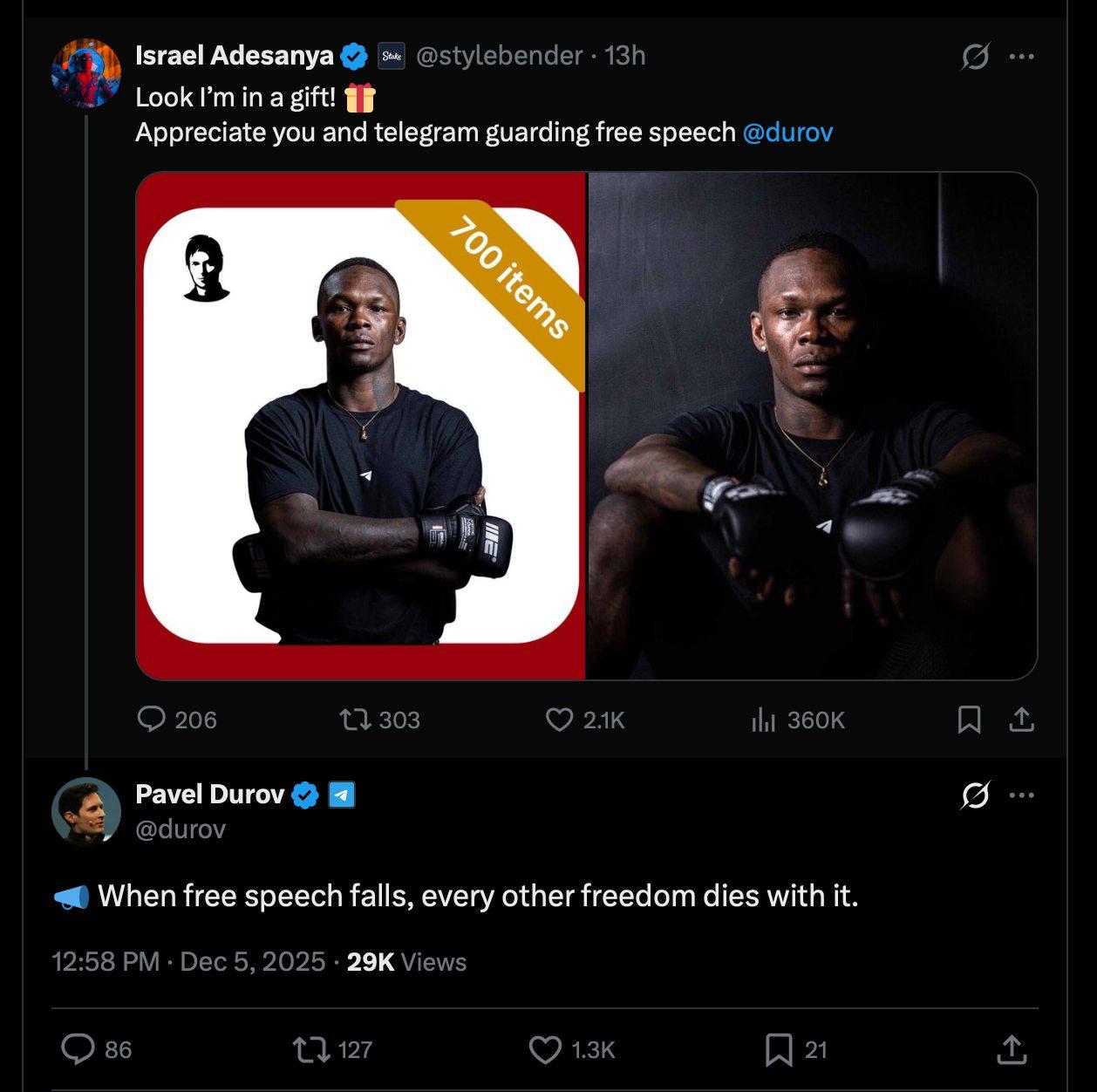The height and width of the screenshot is (1092, 1097).
Task: Share Pavel Durov's post
Action: [1012, 1049]
